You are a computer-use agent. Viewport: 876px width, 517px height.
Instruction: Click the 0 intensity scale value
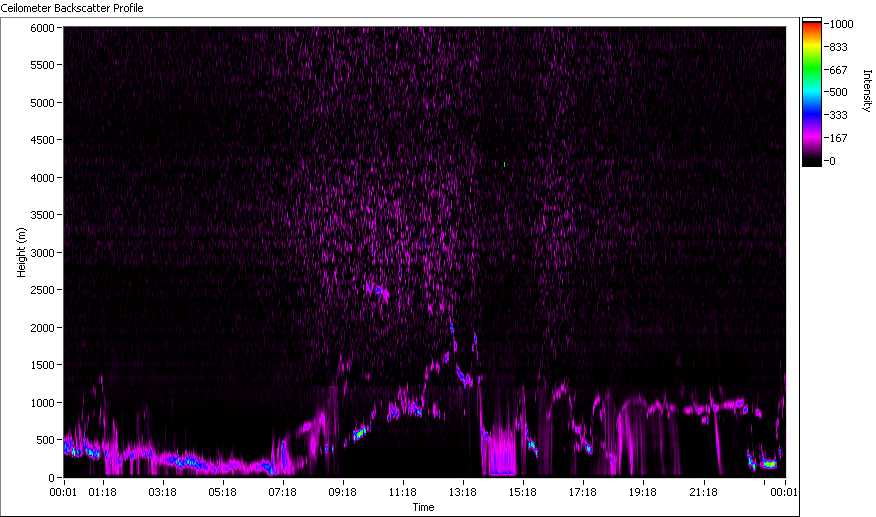(x=832, y=161)
